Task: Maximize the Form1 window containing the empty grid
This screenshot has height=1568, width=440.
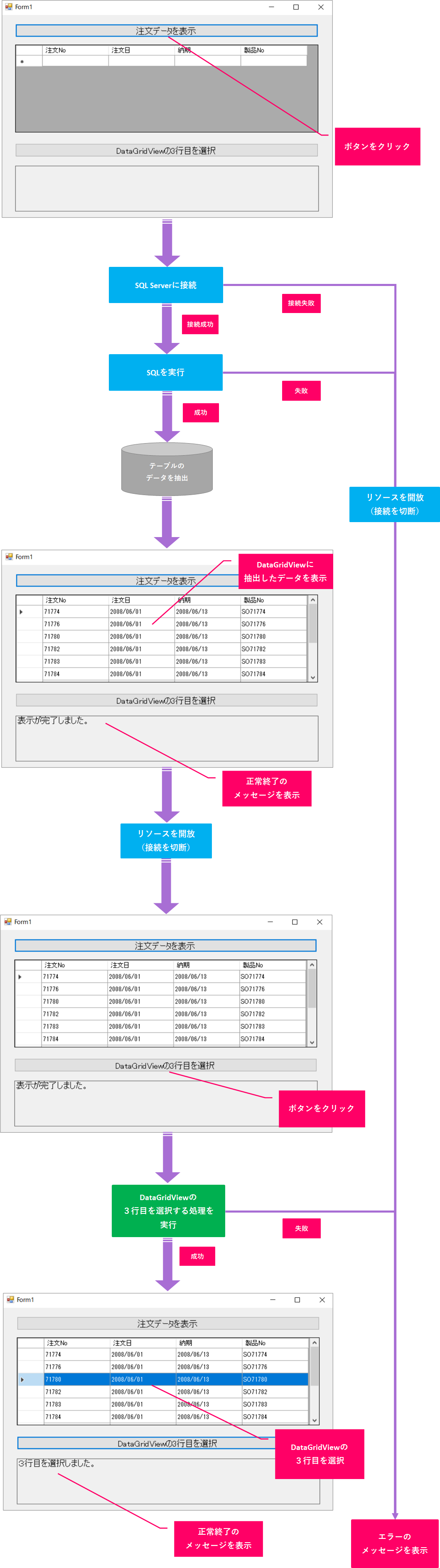Action: click(296, 7)
